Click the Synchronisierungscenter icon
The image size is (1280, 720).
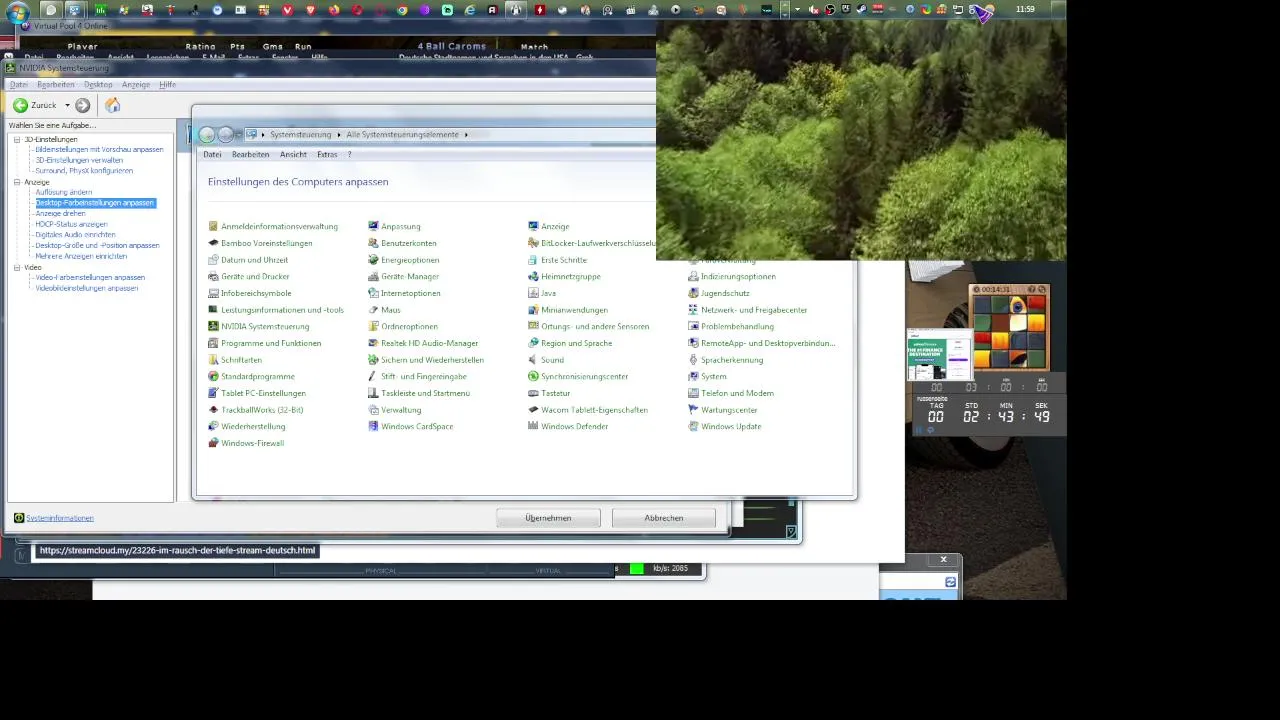tap(533, 376)
